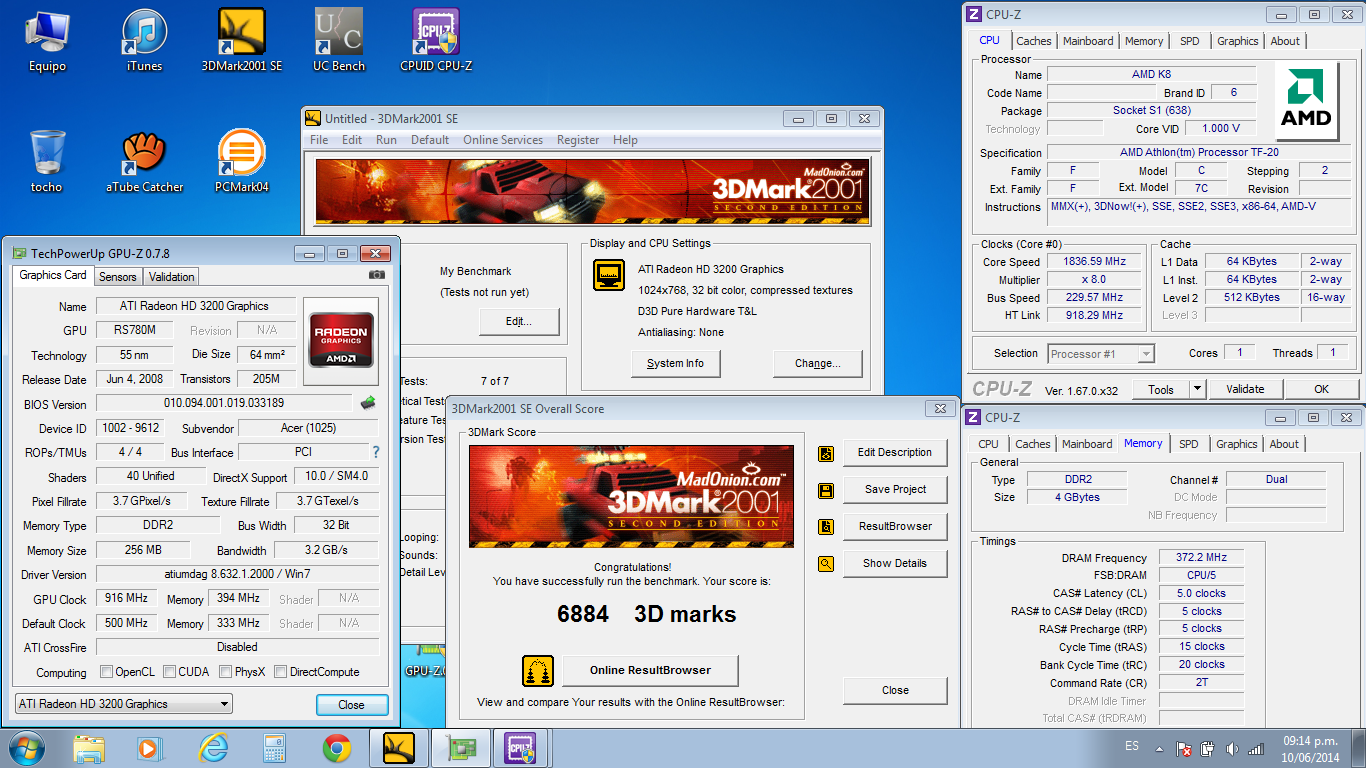Click the Change... button in 3DMark
Image resolution: width=1366 pixels, height=768 pixels.
coord(817,363)
